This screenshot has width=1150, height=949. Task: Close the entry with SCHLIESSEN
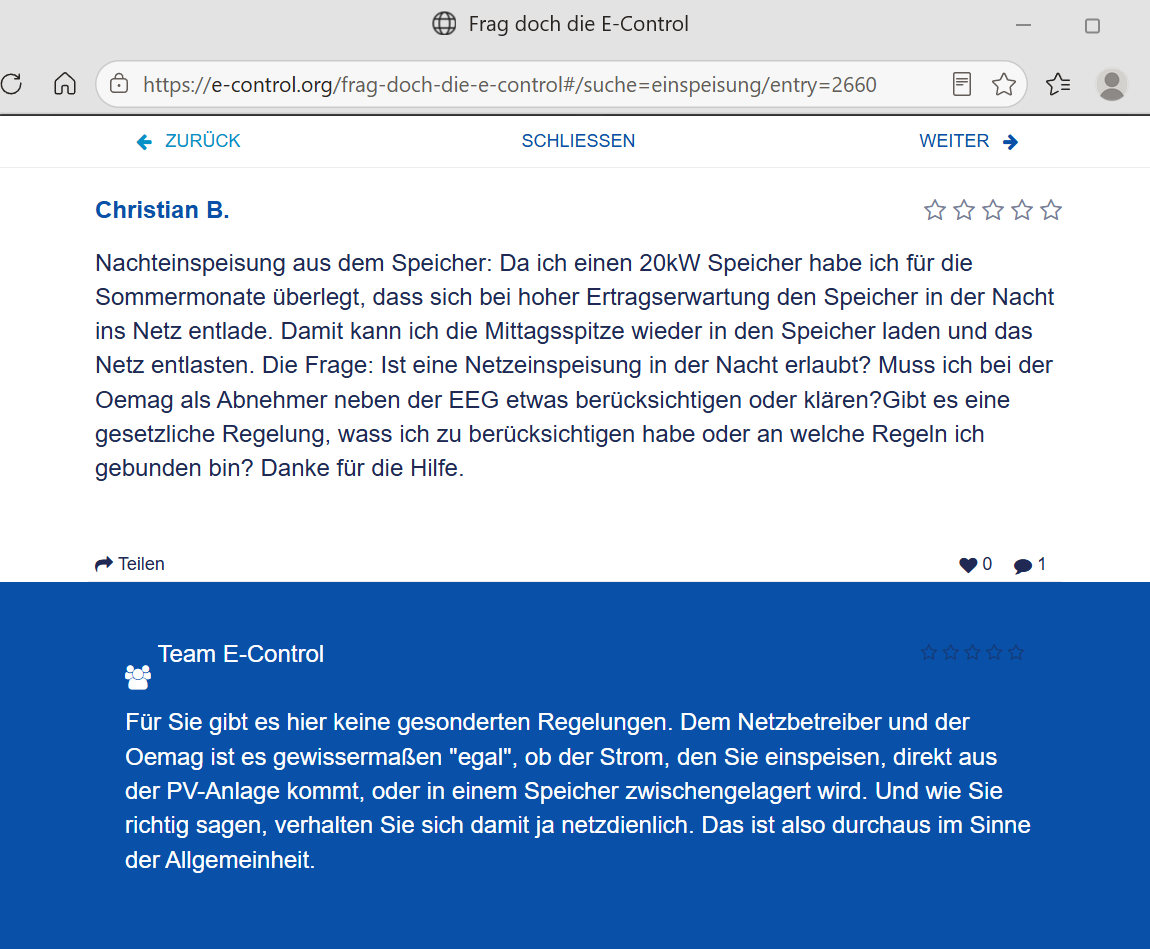pos(578,141)
